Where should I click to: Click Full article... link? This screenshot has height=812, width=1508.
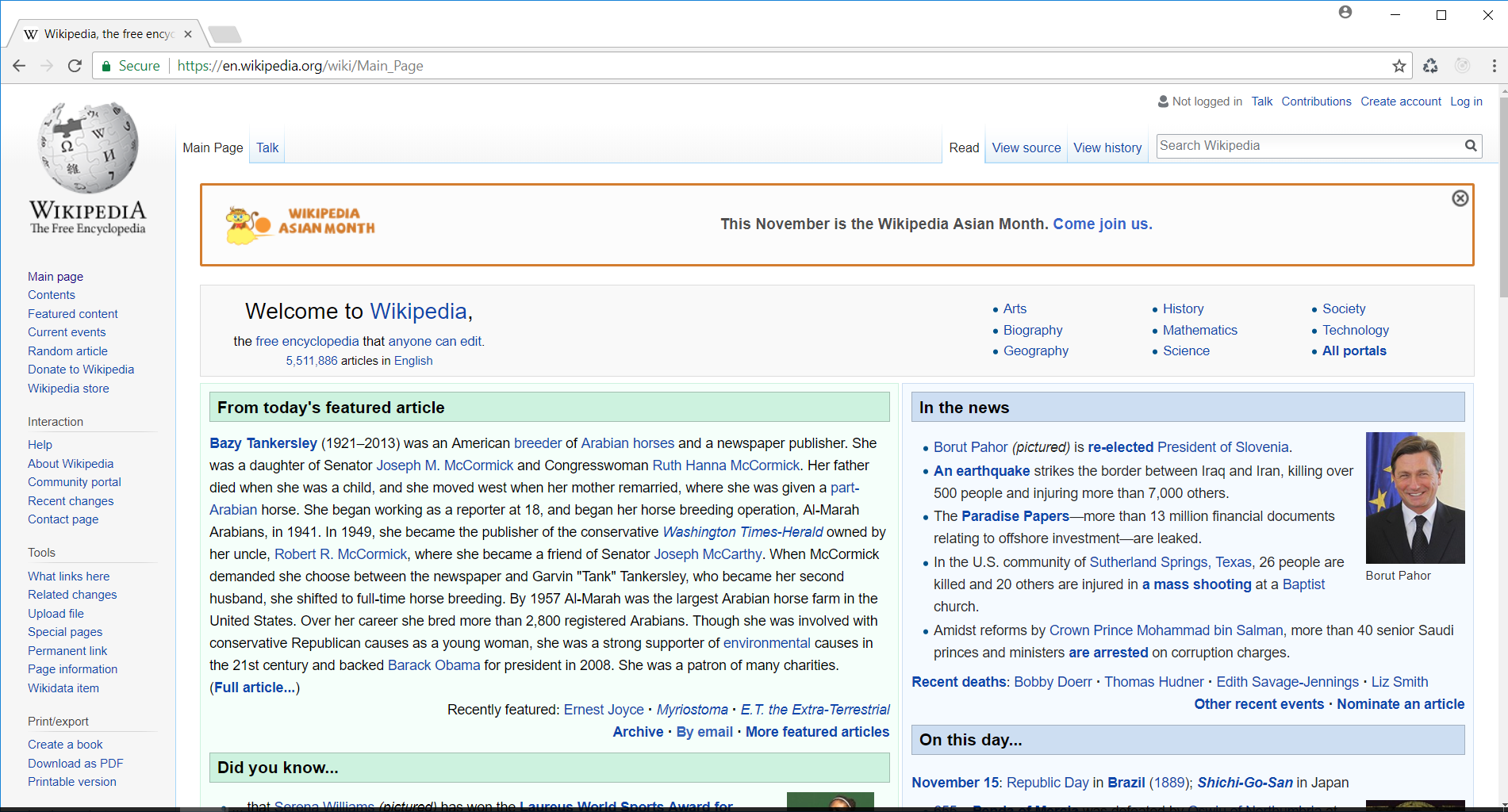pos(255,688)
